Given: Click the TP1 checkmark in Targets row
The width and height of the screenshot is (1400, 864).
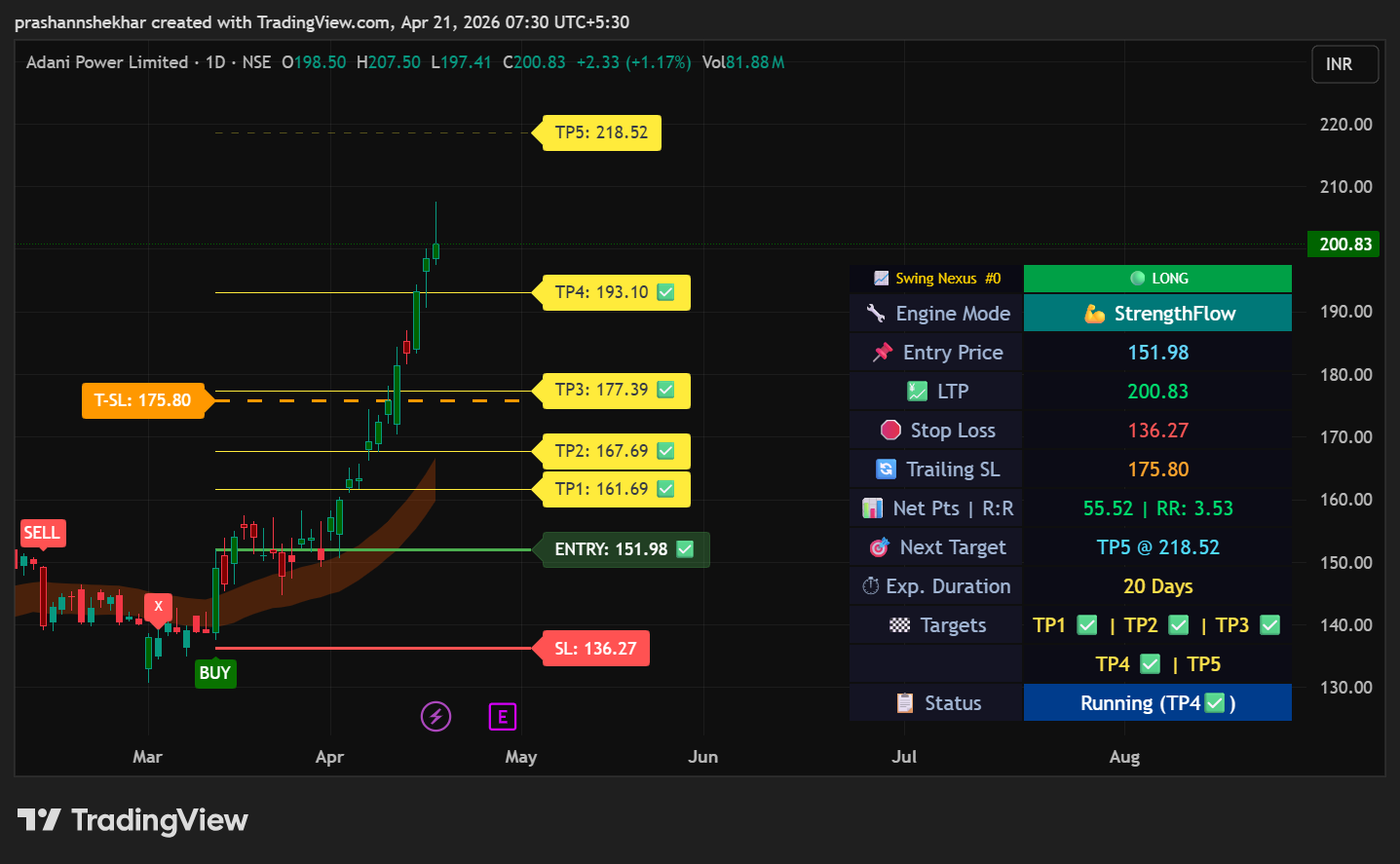Looking at the screenshot, I should [1087, 624].
